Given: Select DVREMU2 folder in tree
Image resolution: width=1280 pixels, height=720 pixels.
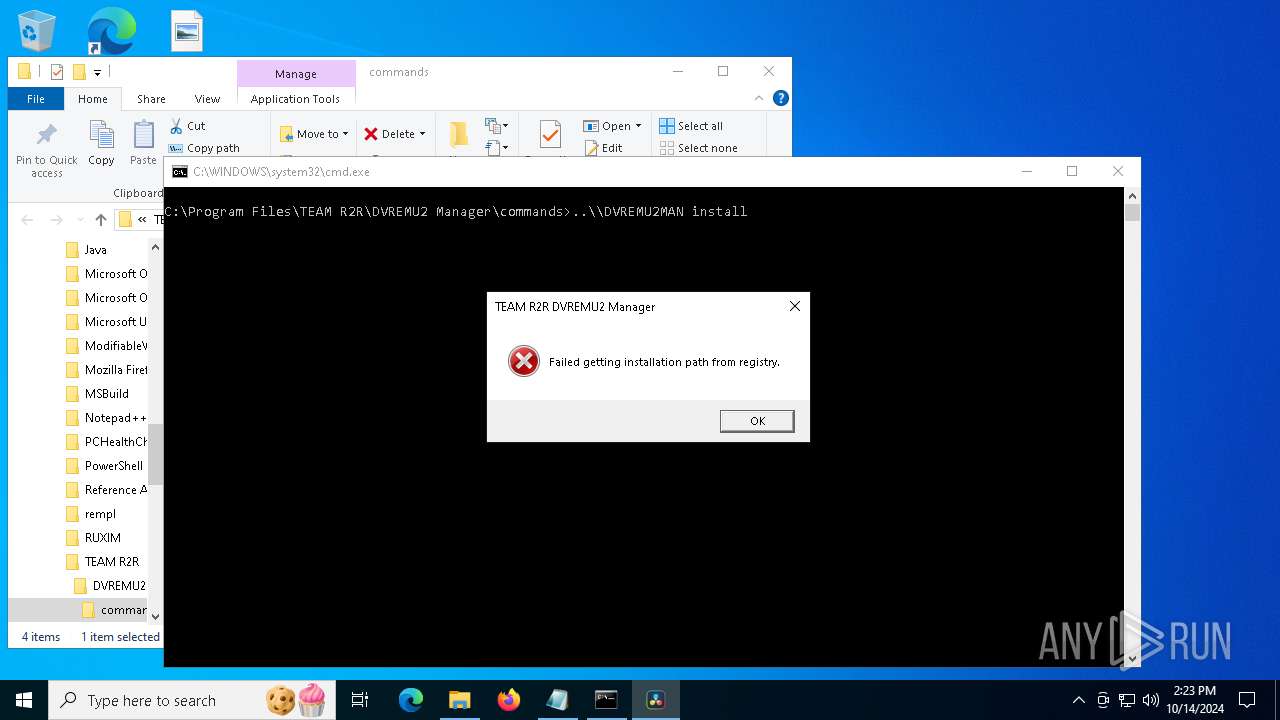Looking at the screenshot, I should pos(110,586).
